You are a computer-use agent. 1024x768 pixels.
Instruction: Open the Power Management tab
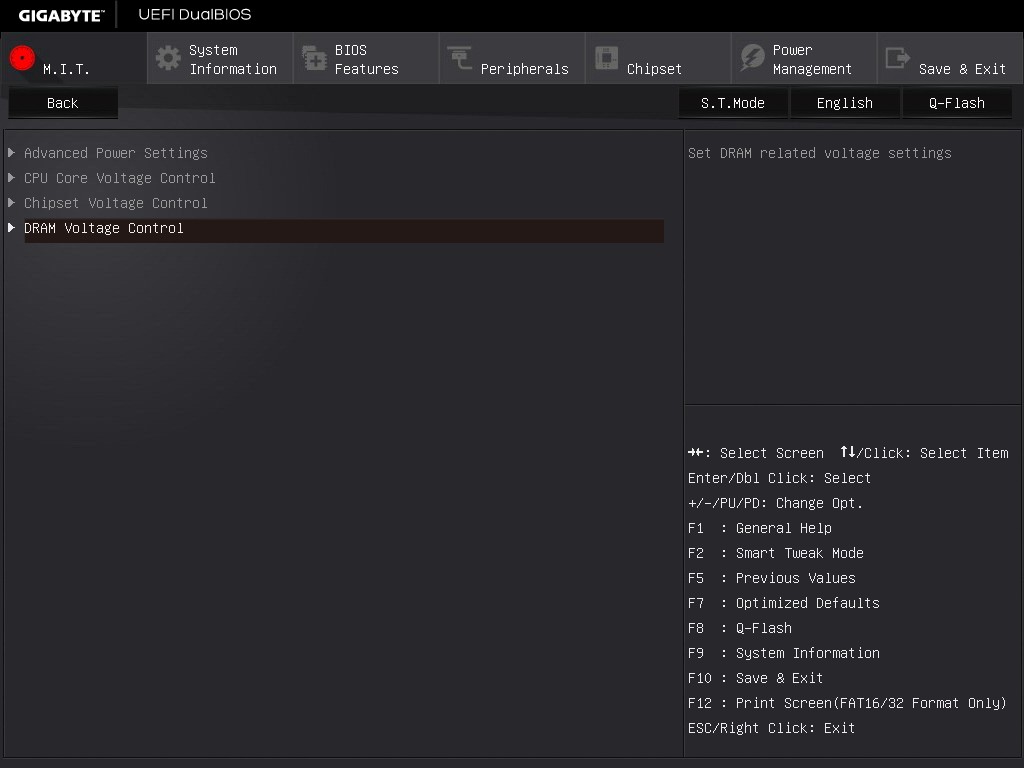click(804, 58)
